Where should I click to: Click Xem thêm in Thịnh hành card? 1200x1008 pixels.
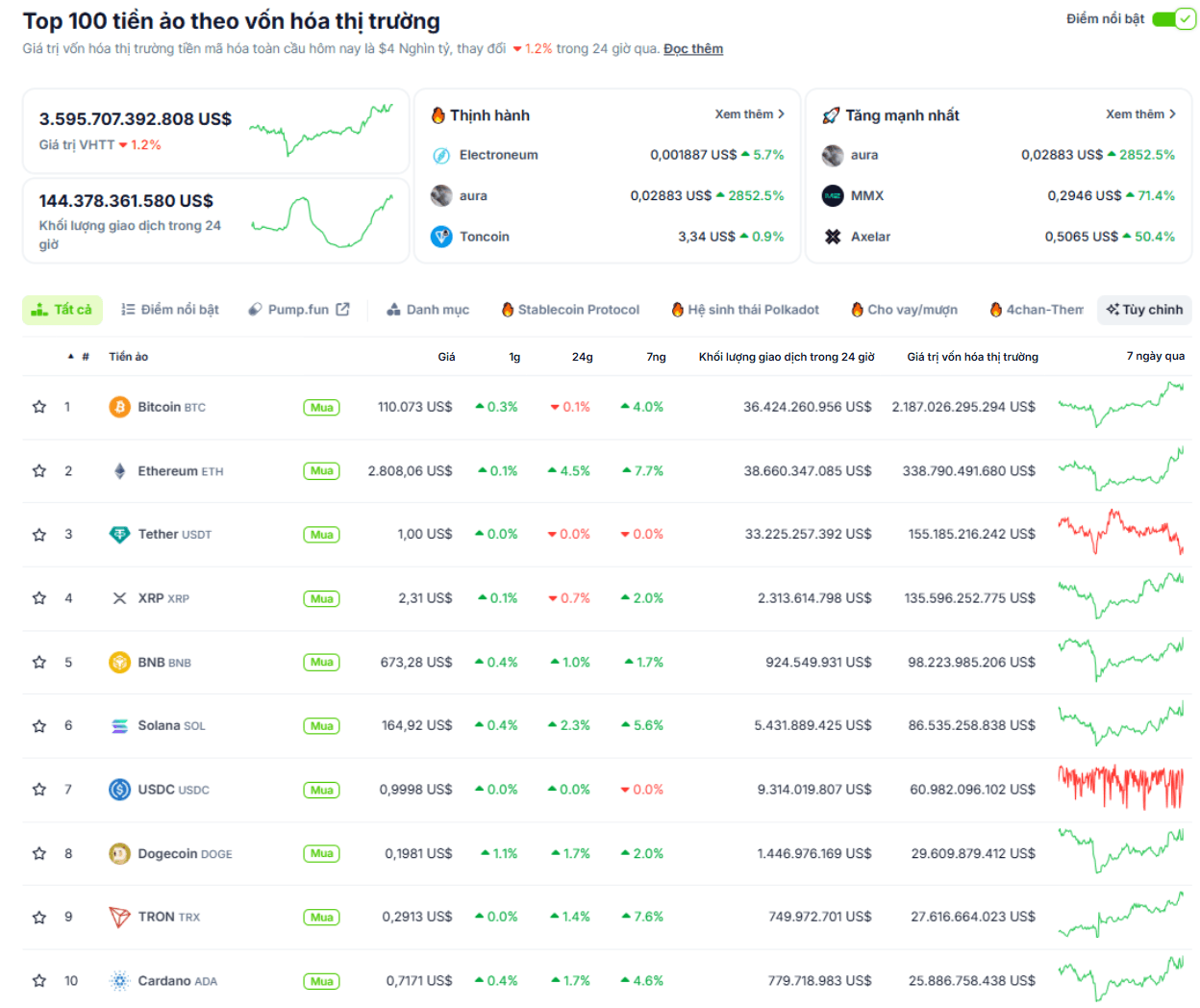(x=750, y=114)
